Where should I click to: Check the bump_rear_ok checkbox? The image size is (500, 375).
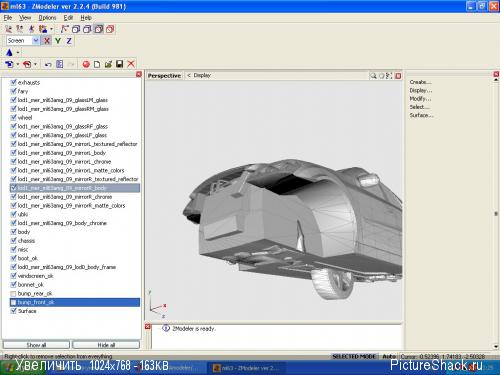click(13, 293)
